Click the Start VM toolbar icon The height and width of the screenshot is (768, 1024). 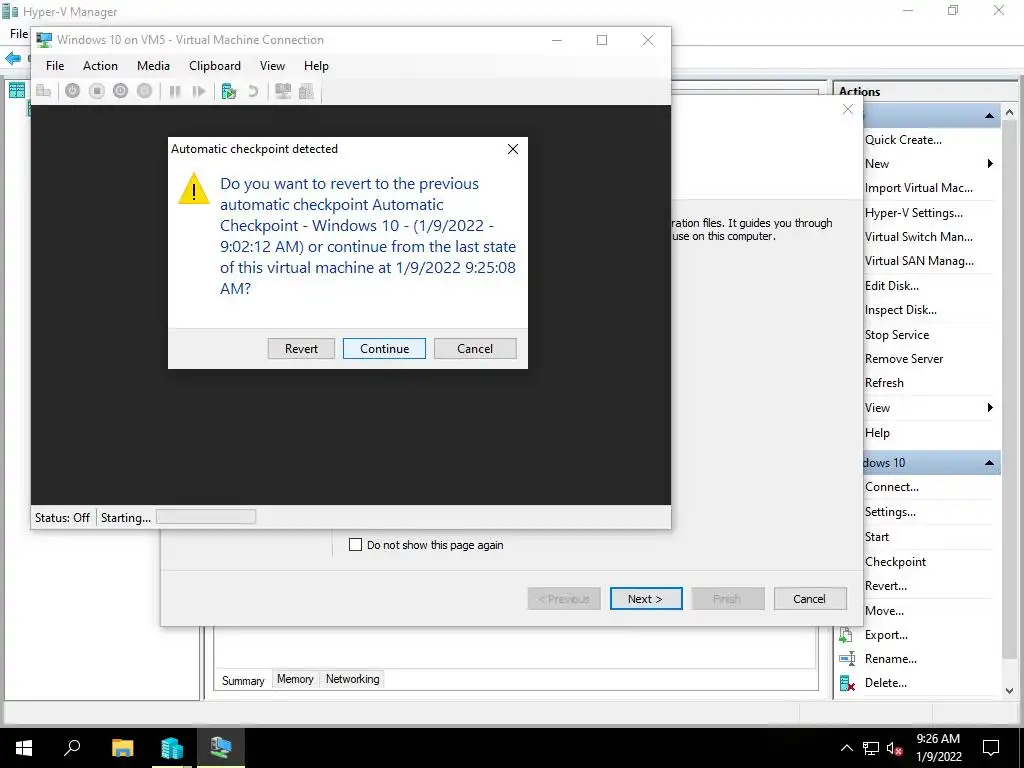click(72, 91)
